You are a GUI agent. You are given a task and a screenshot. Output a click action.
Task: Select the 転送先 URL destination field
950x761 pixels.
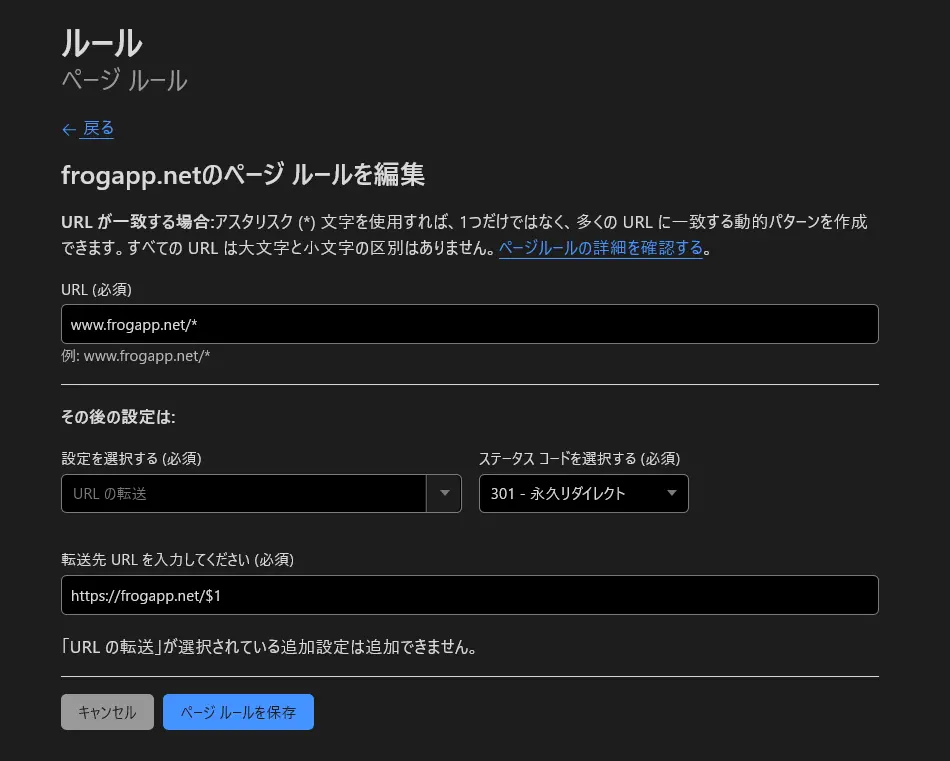(x=470, y=594)
